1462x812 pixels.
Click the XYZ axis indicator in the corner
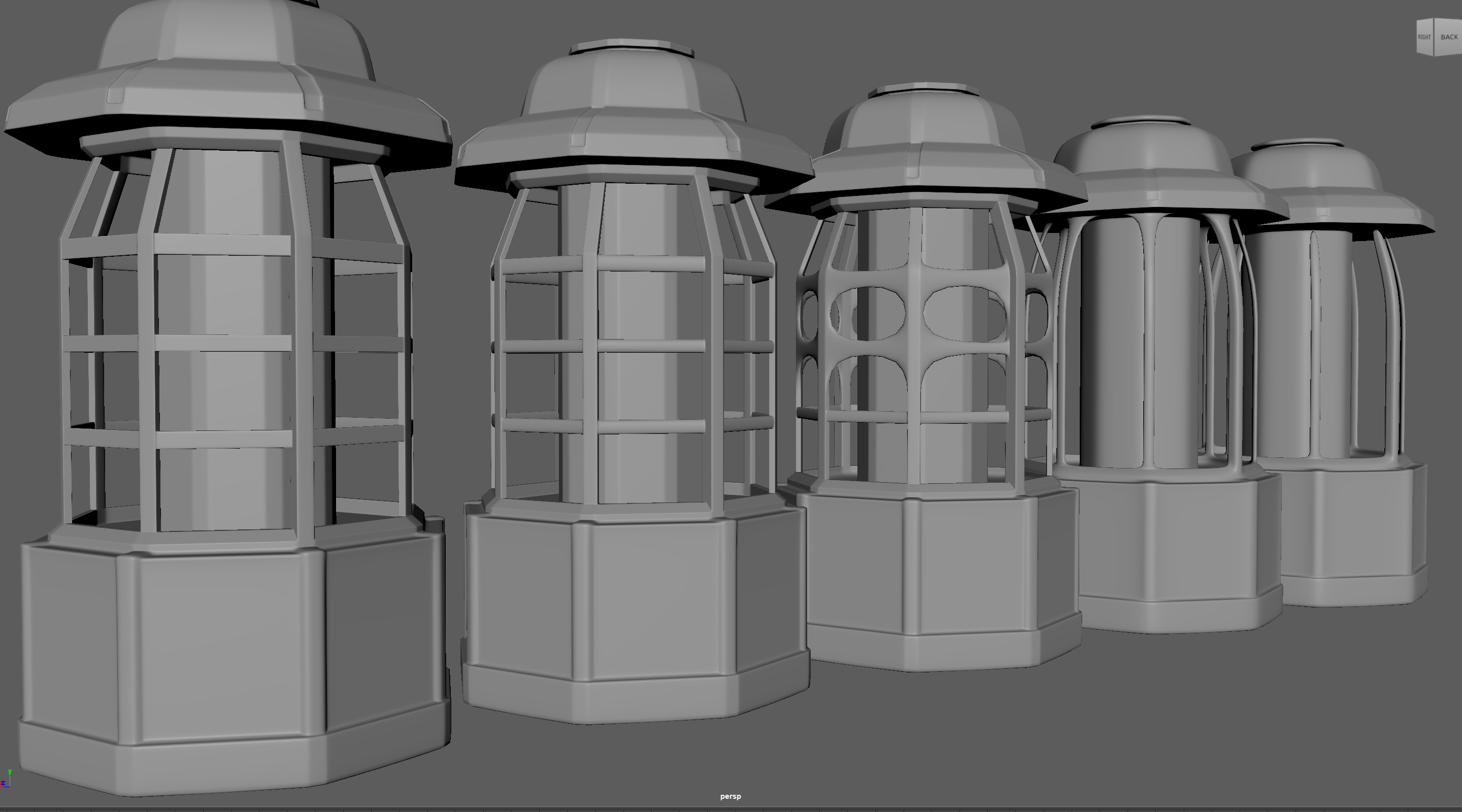[x=6, y=779]
